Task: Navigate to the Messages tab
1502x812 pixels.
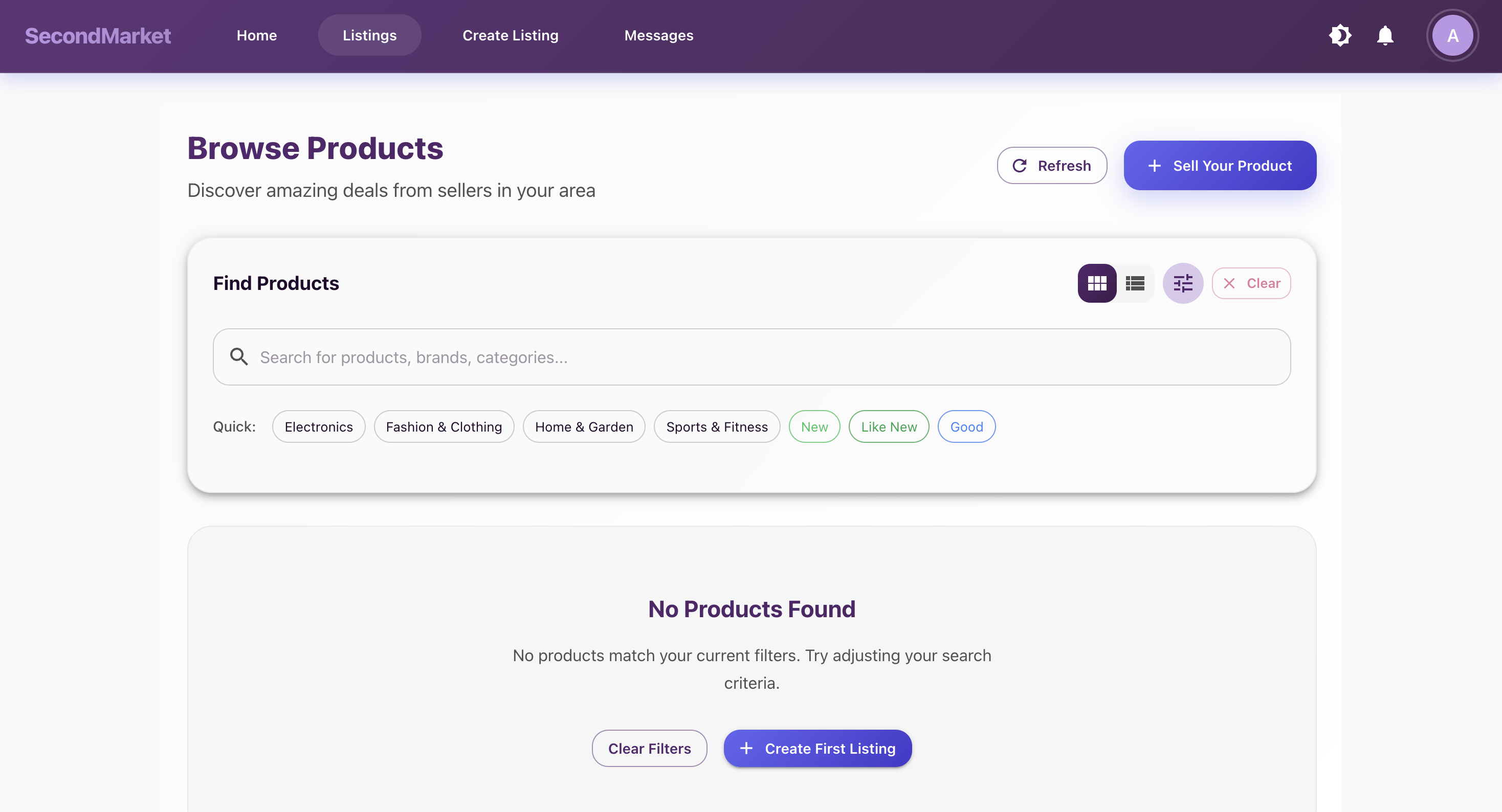Action: click(659, 35)
